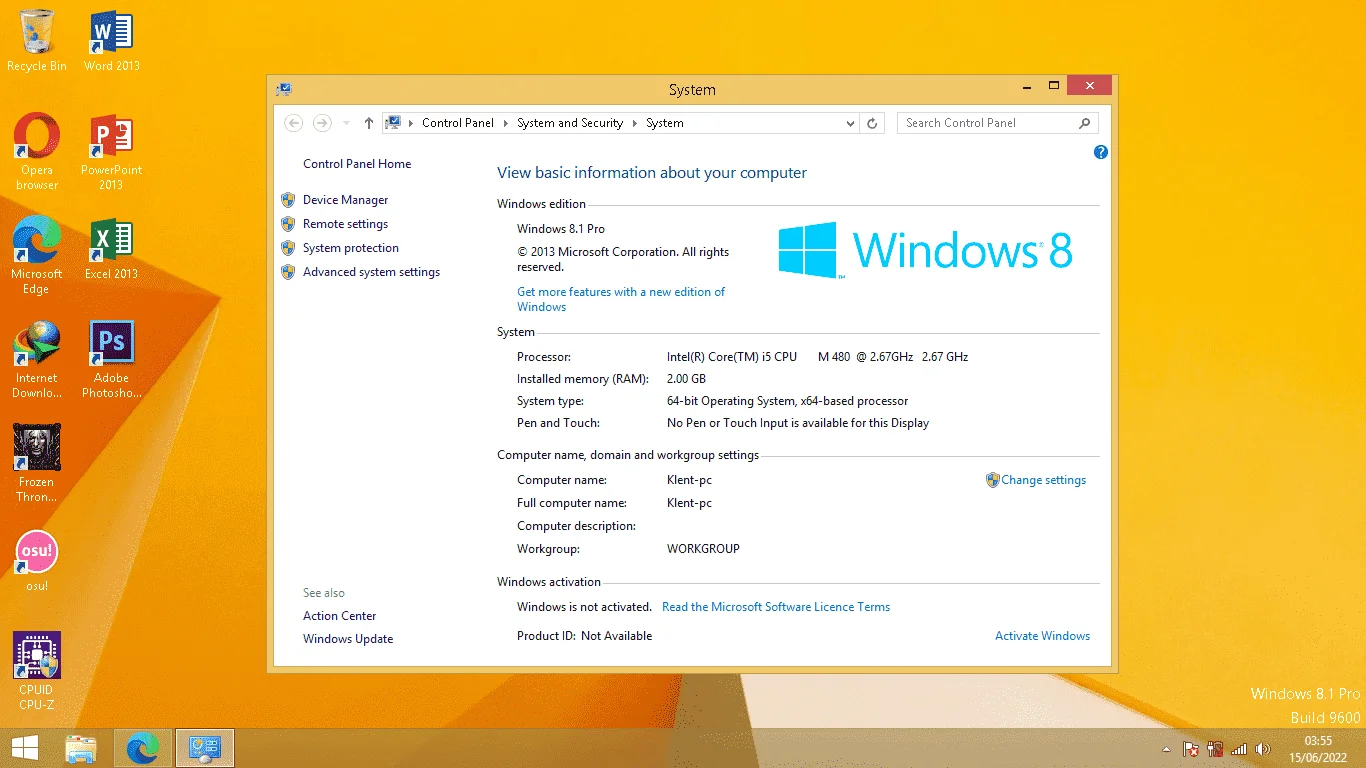Click the "View basic information about your computer" heading

(x=652, y=173)
